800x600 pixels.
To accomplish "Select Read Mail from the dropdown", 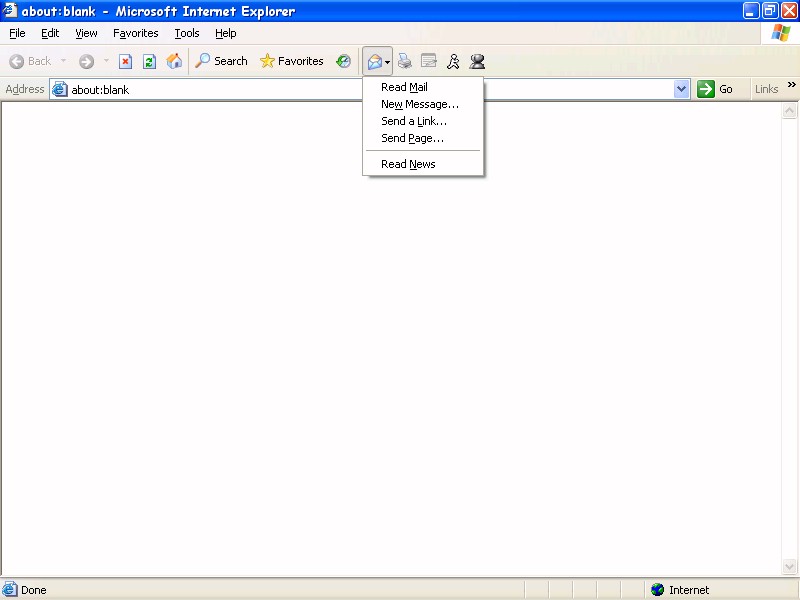I will (x=423, y=87).
